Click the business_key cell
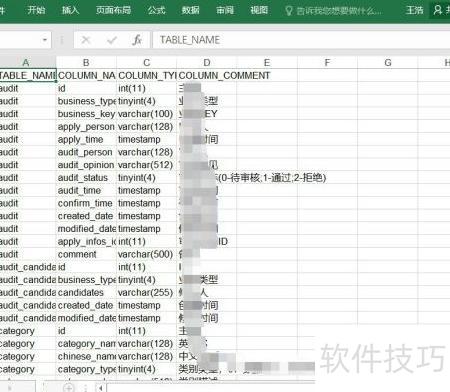 87,114
